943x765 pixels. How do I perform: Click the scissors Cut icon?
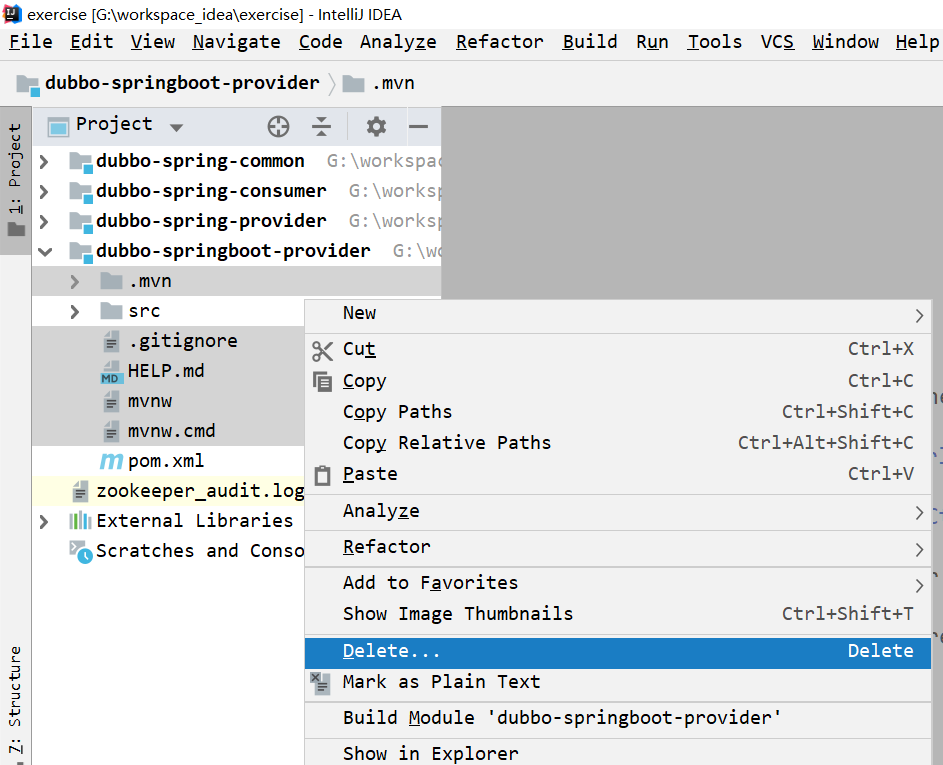[x=322, y=350]
